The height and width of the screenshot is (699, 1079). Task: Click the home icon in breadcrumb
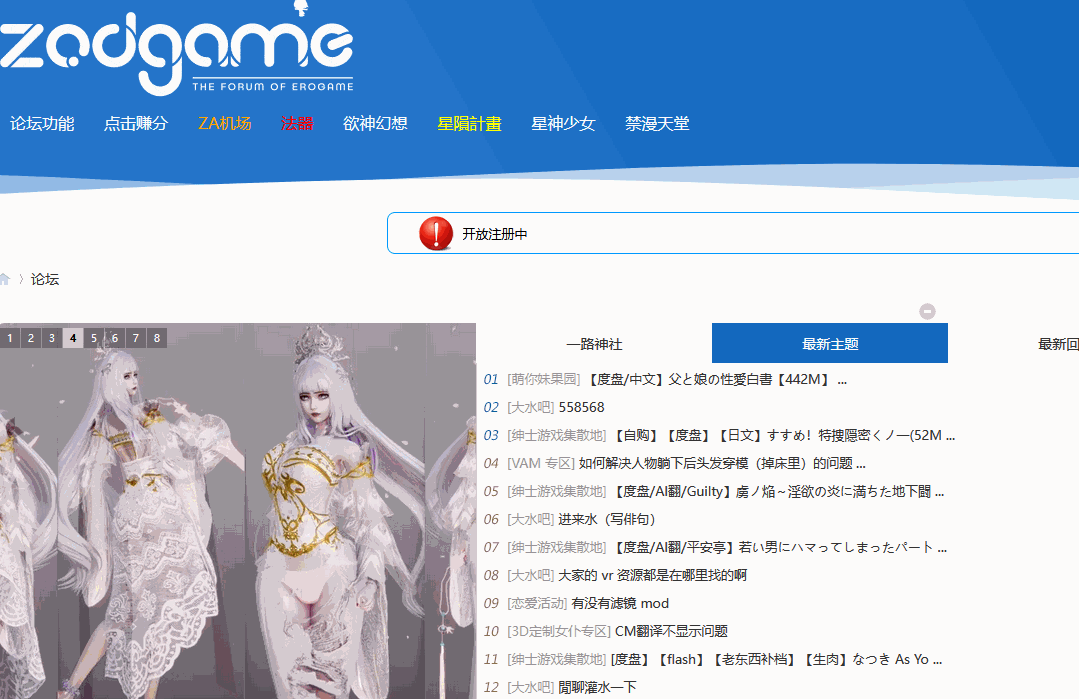(x=4, y=279)
